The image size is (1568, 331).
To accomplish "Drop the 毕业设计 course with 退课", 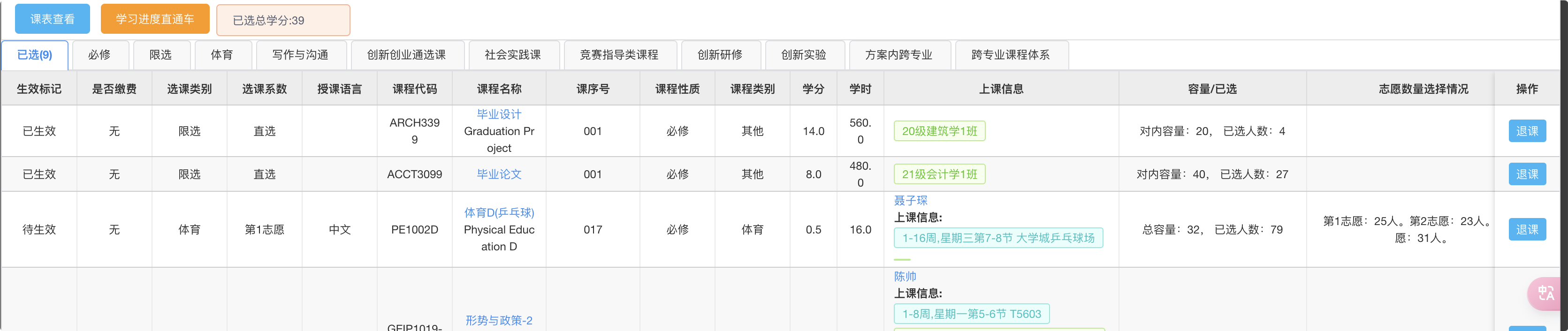I will (1527, 131).
